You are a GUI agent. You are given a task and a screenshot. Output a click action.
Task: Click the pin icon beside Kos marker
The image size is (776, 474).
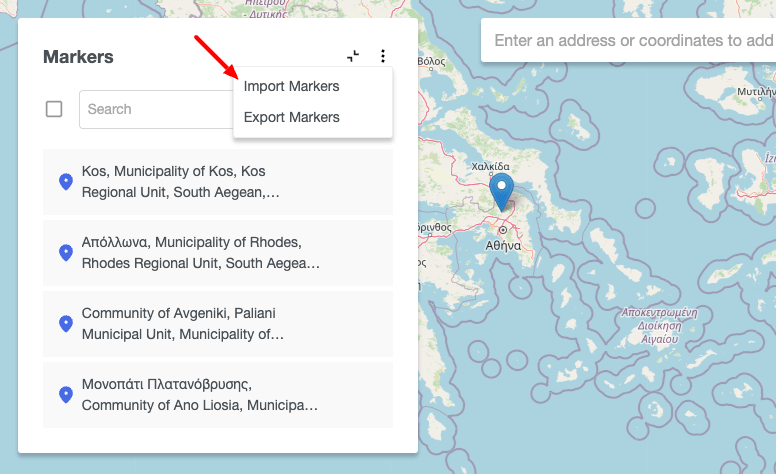[66, 182]
